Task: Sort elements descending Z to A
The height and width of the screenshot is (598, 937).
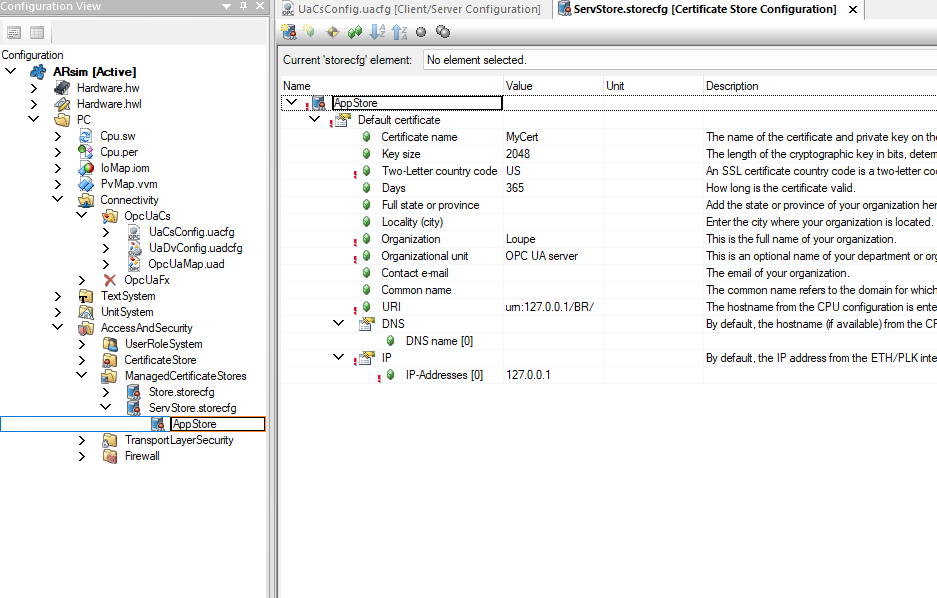Action: click(x=399, y=32)
